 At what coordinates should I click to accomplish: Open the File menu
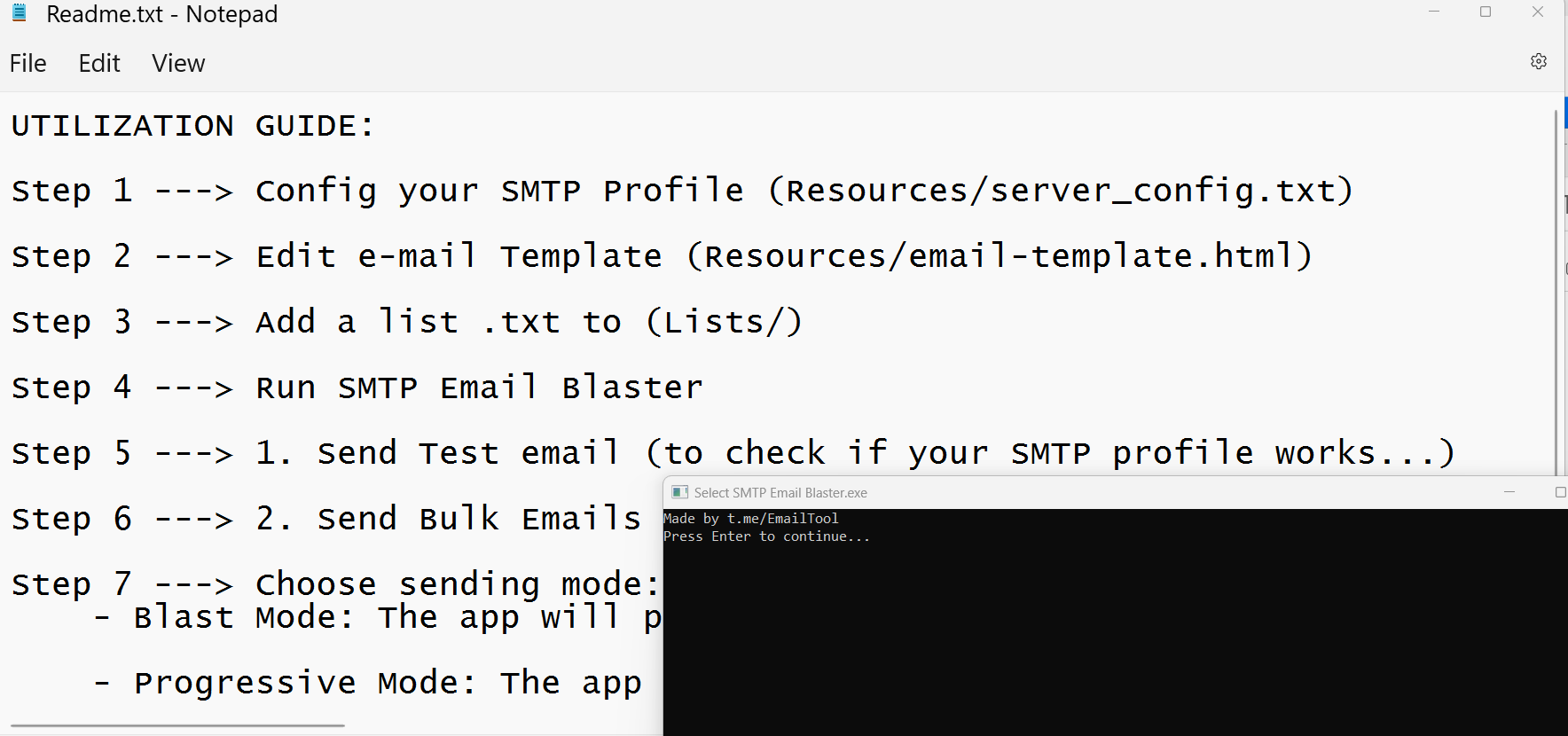click(28, 63)
